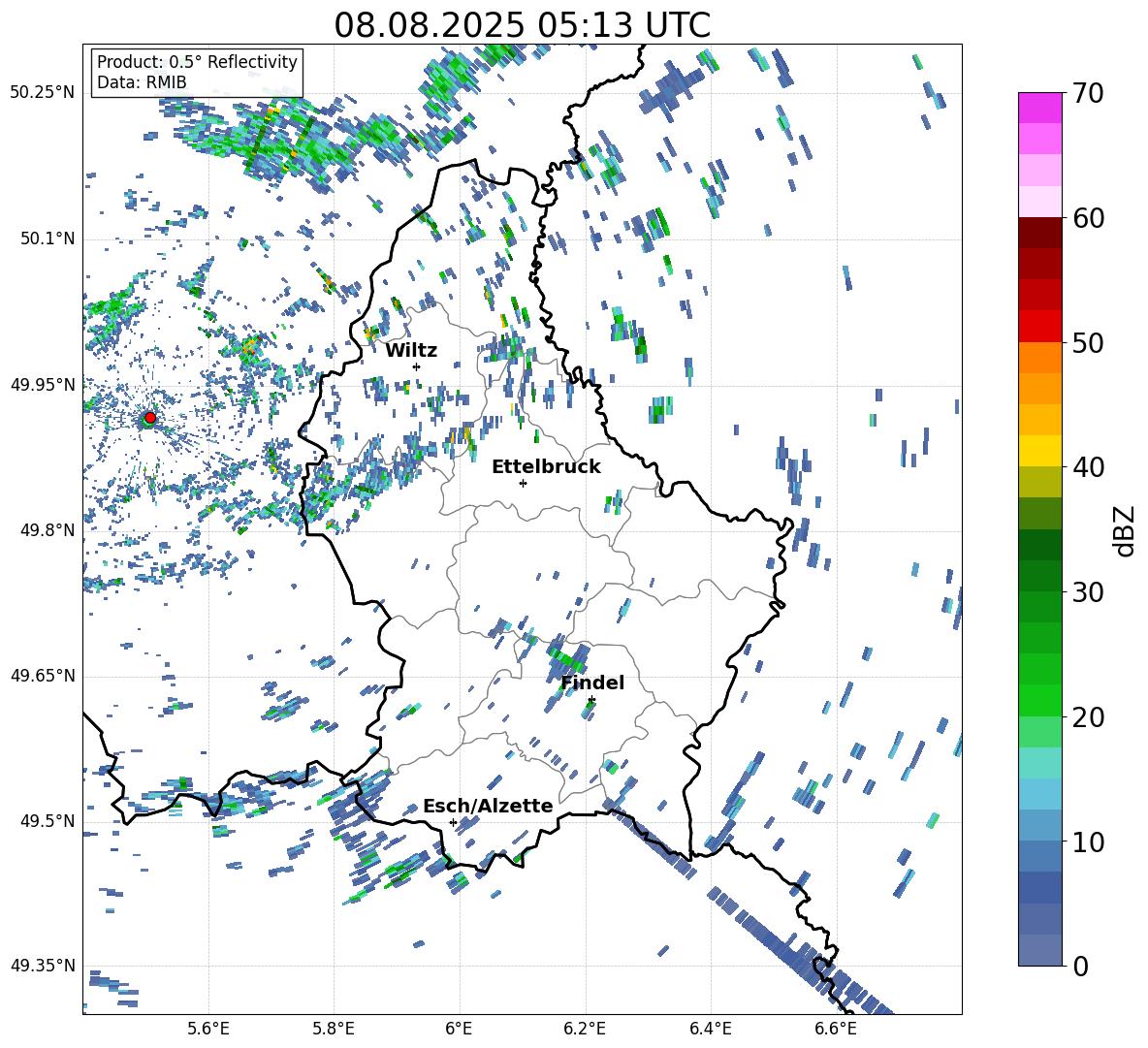
Task: Pick the bright red colorbar swatch near 50
Action: click(x=1040, y=327)
